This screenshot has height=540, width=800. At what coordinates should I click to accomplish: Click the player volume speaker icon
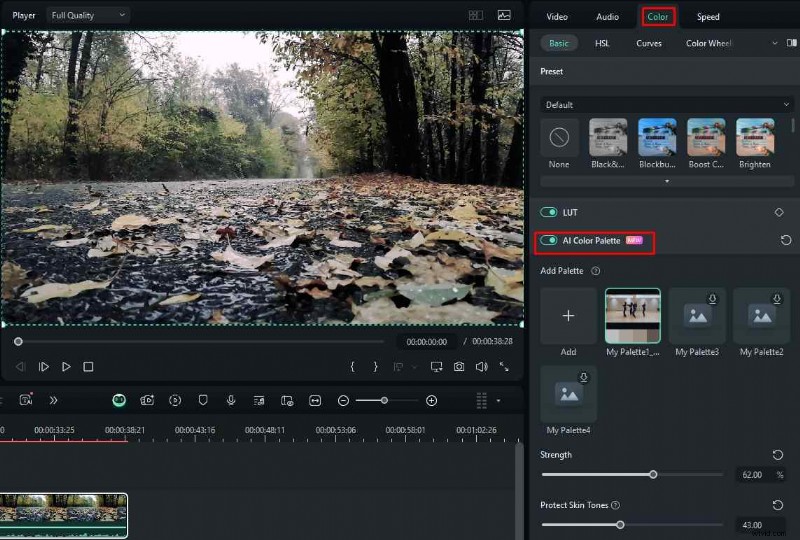pyautogui.click(x=481, y=367)
